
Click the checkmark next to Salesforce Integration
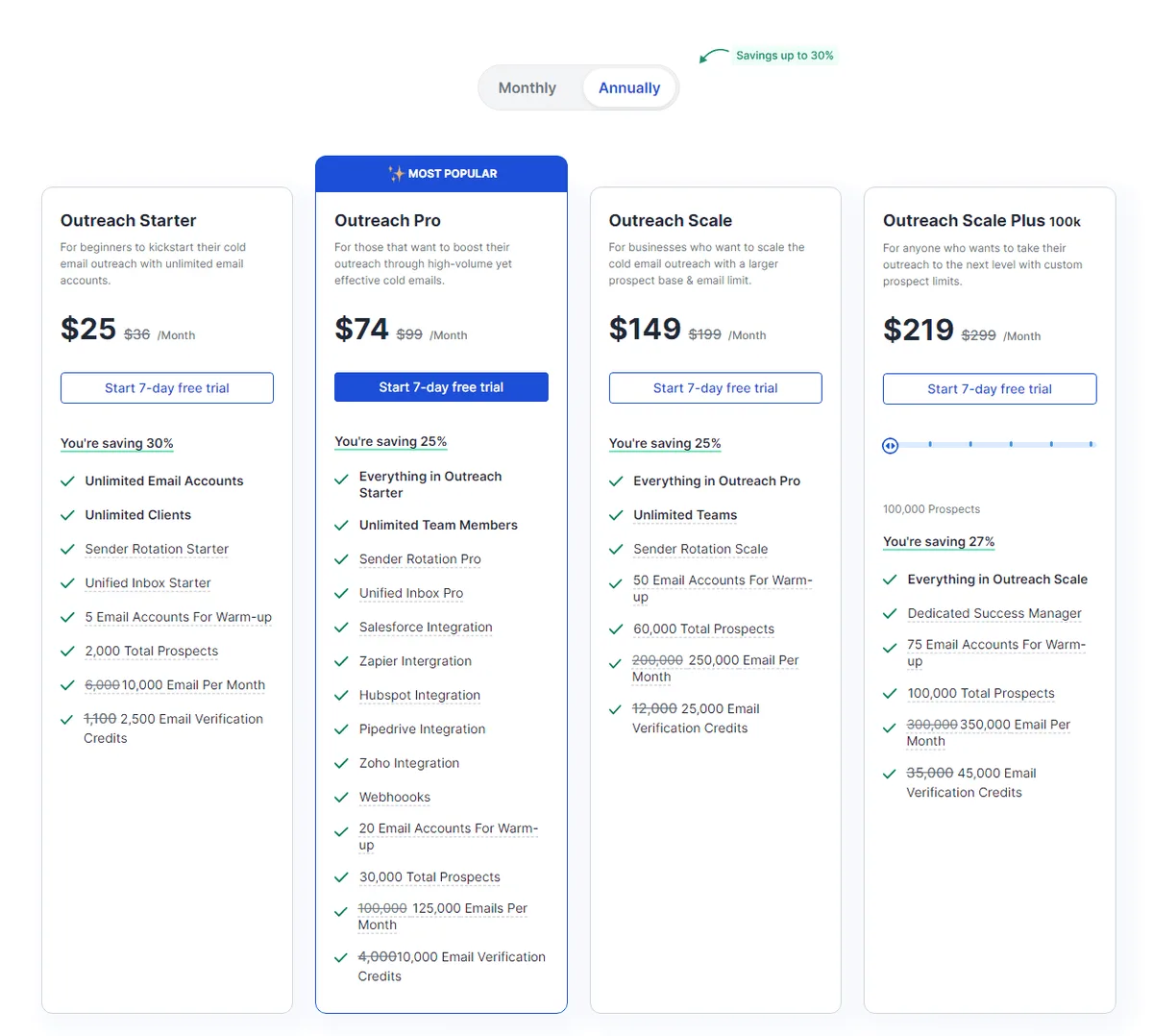click(342, 627)
